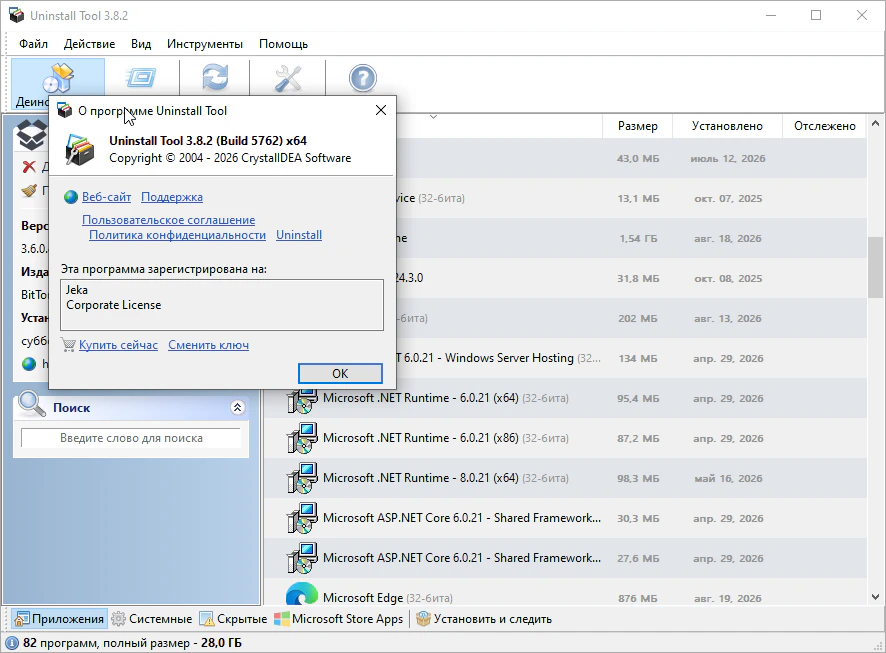Open the Вид menu

coord(141,44)
